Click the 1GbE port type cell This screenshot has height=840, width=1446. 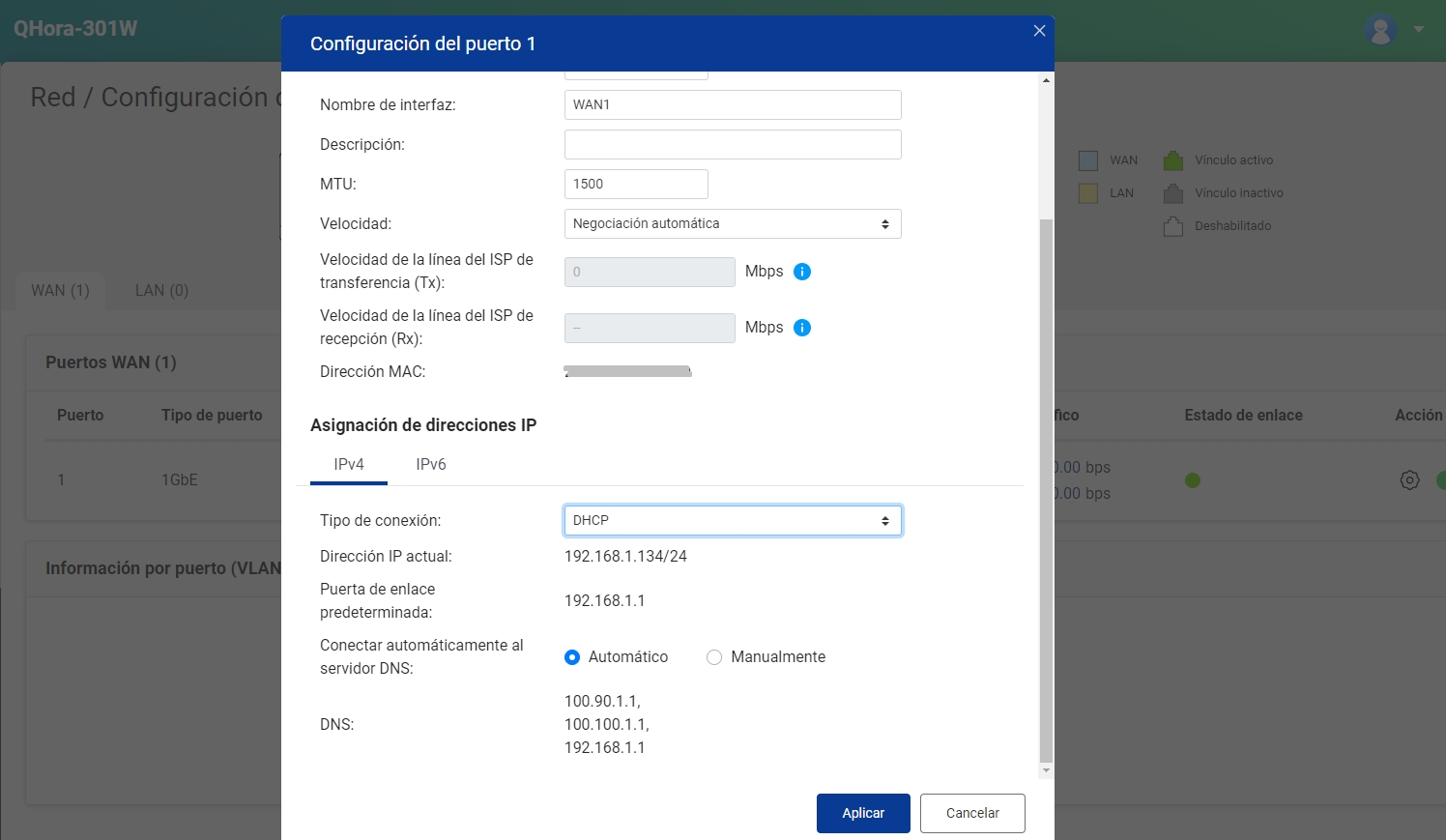[180, 480]
